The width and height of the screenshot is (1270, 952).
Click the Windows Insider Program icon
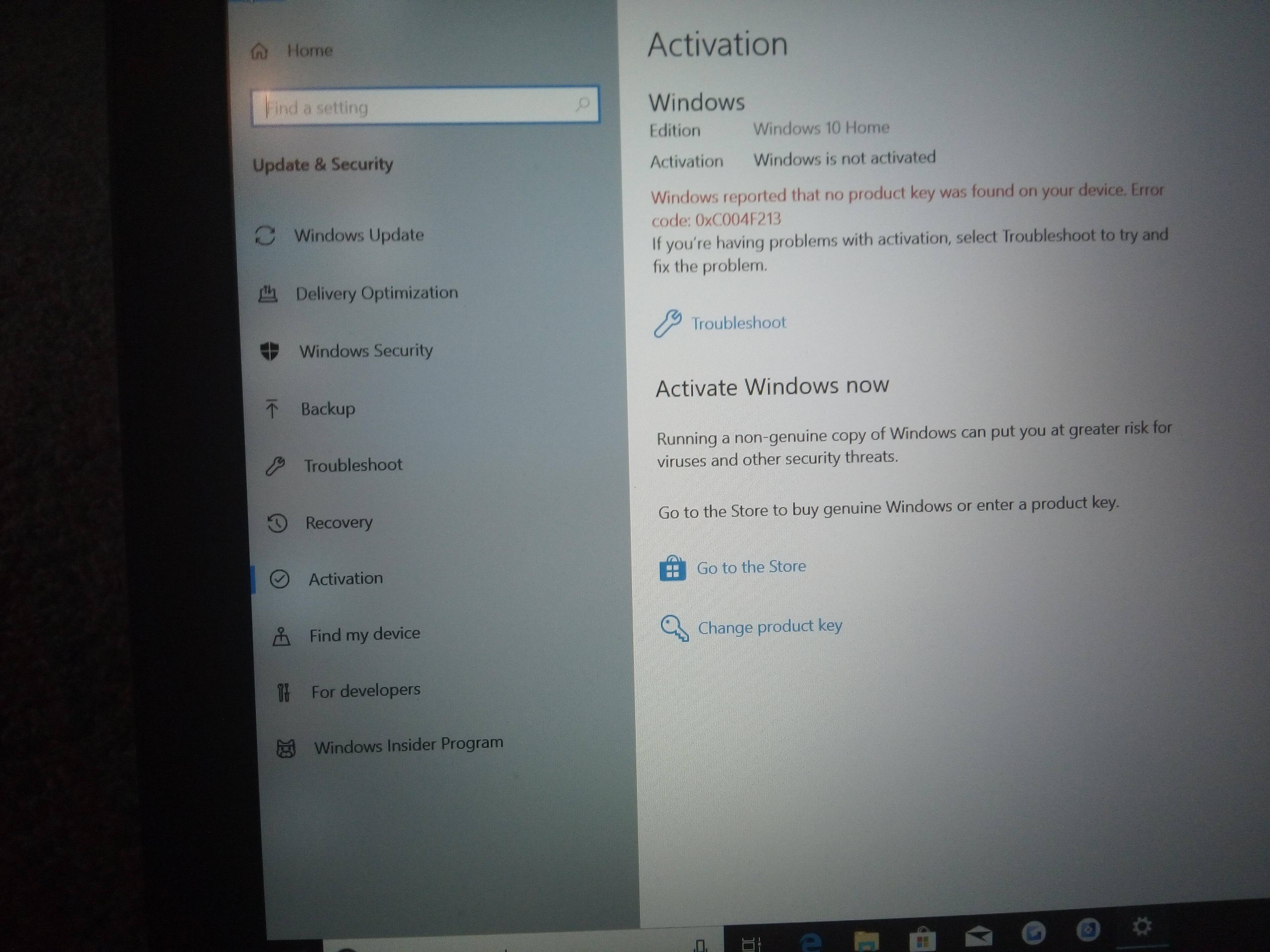coord(286,748)
